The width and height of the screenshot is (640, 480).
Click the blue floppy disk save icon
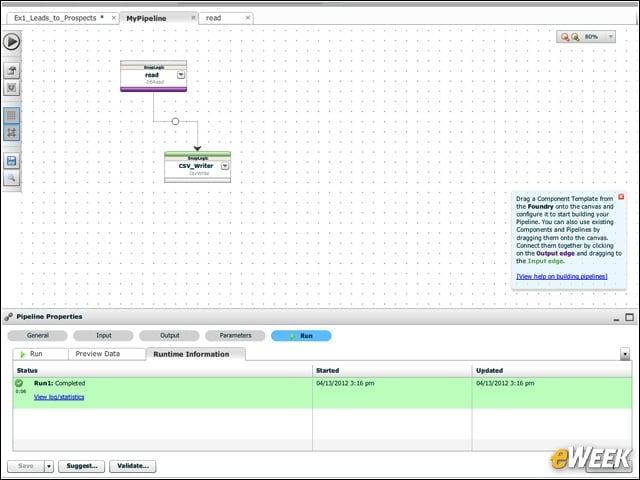coord(11,161)
